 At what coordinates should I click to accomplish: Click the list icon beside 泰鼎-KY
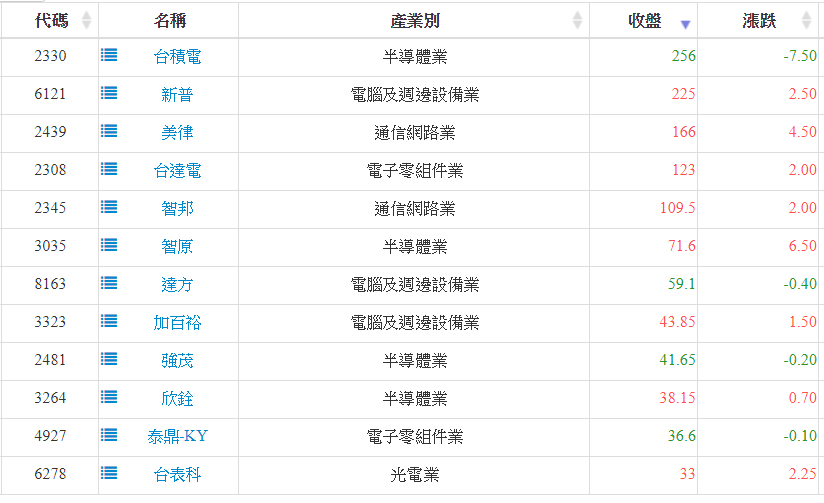pyautogui.click(x=109, y=436)
